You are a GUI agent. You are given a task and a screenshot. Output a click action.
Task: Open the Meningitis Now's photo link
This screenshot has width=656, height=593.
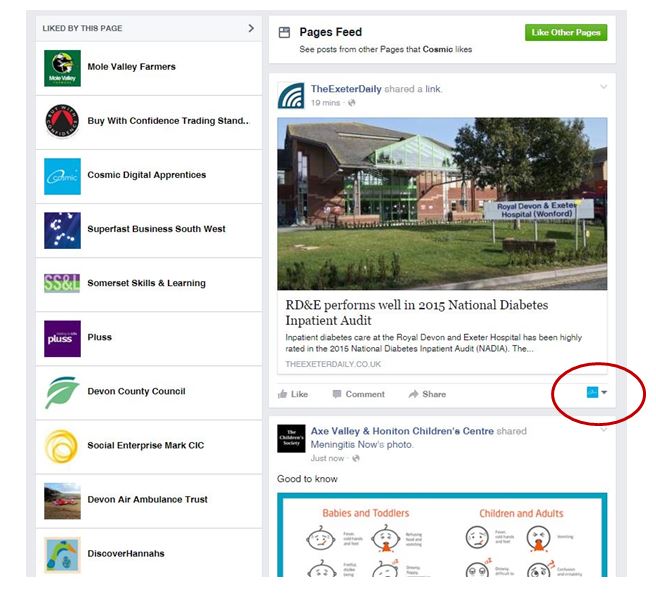click(361, 444)
